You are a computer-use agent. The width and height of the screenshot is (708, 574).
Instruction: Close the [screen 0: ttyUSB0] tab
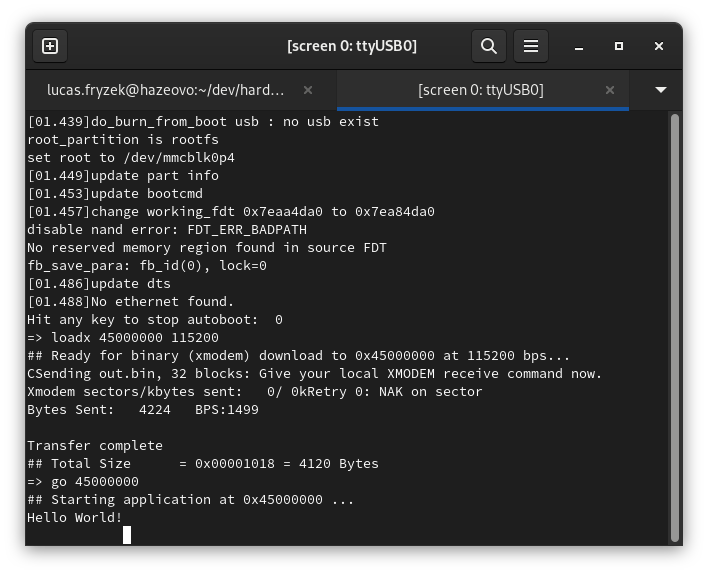coord(608,90)
